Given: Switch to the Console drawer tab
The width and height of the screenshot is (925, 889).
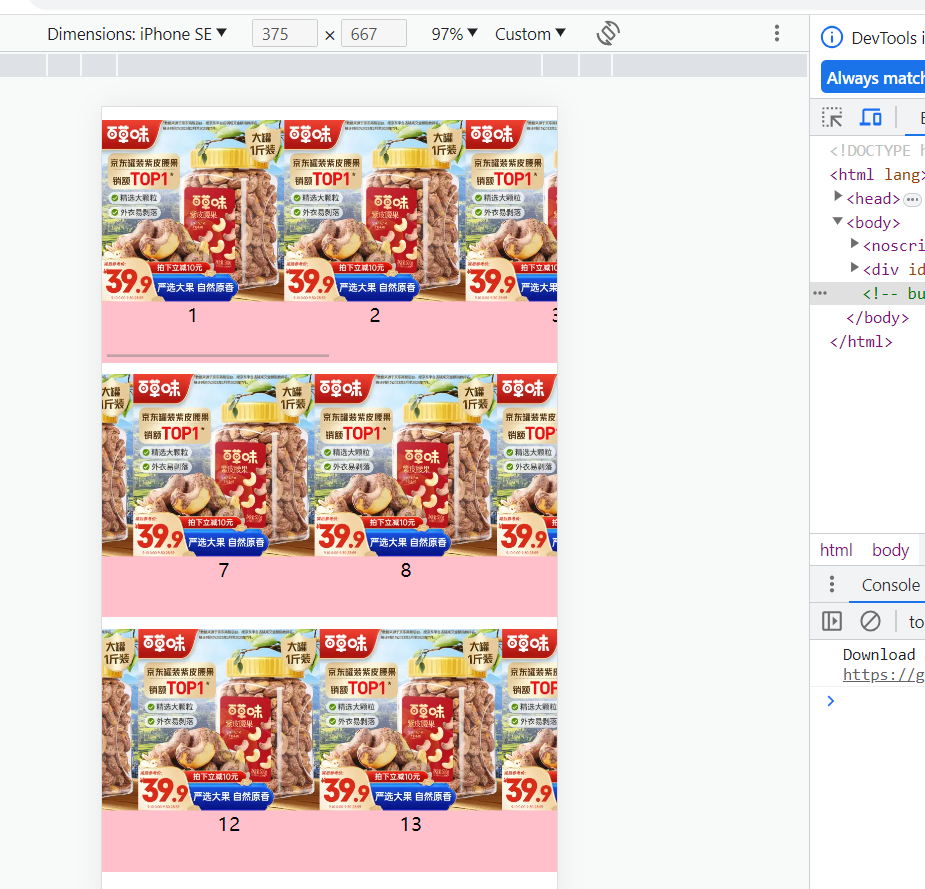Looking at the screenshot, I should (890, 585).
